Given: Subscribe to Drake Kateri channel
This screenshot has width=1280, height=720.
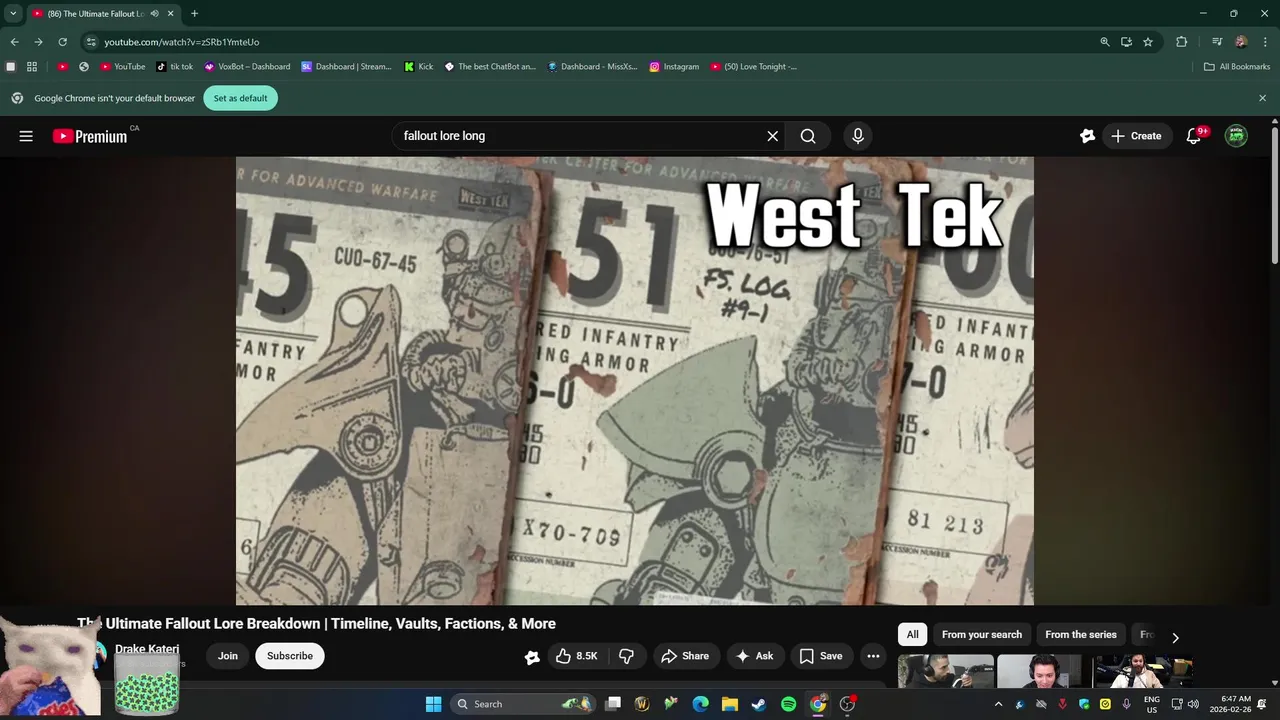Looking at the screenshot, I should tap(290, 656).
